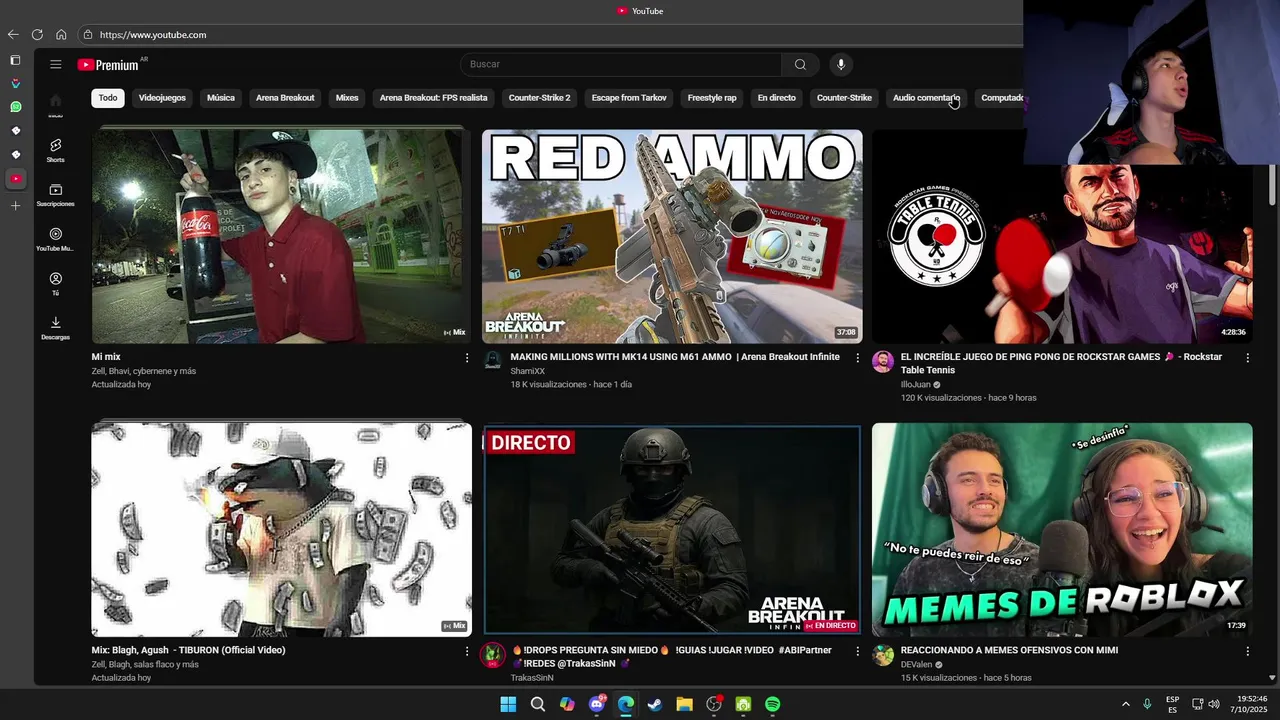Open options for MAKING MILLIONS WITH MK14 video

[x=857, y=358]
